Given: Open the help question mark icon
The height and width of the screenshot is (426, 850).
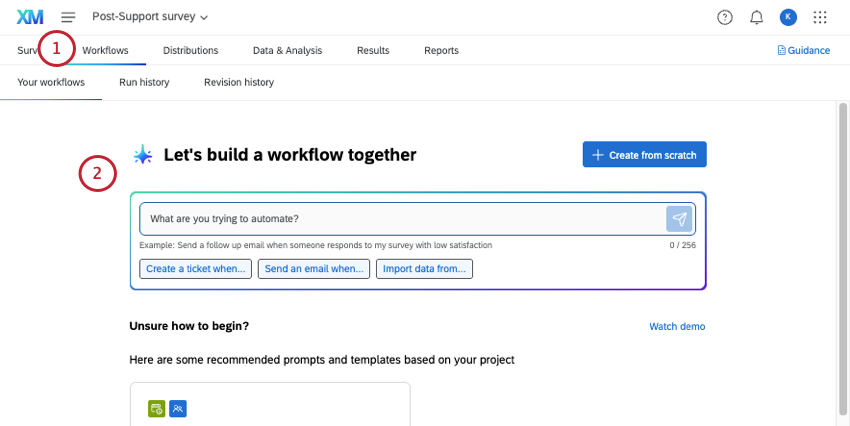Looking at the screenshot, I should [x=725, y=17].
